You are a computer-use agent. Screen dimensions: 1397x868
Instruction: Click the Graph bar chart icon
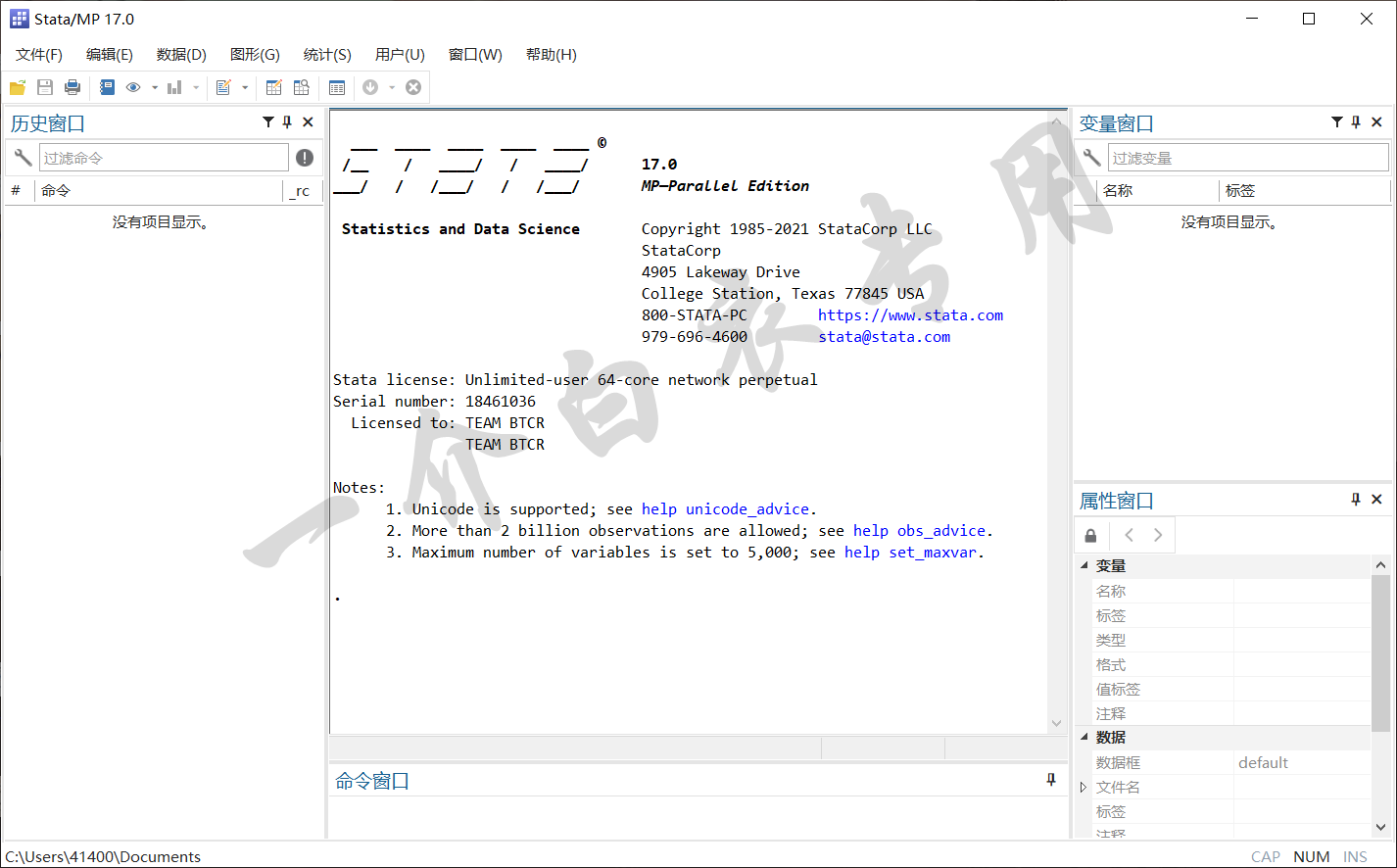pyautogui.click(x=174, y=87)
